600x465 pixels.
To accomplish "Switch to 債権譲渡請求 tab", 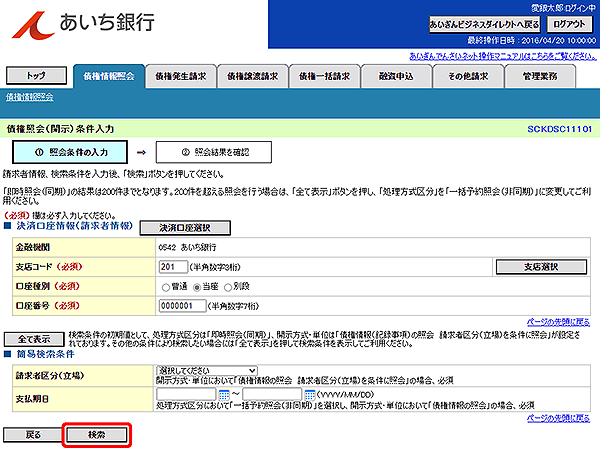I will point(253,77).
